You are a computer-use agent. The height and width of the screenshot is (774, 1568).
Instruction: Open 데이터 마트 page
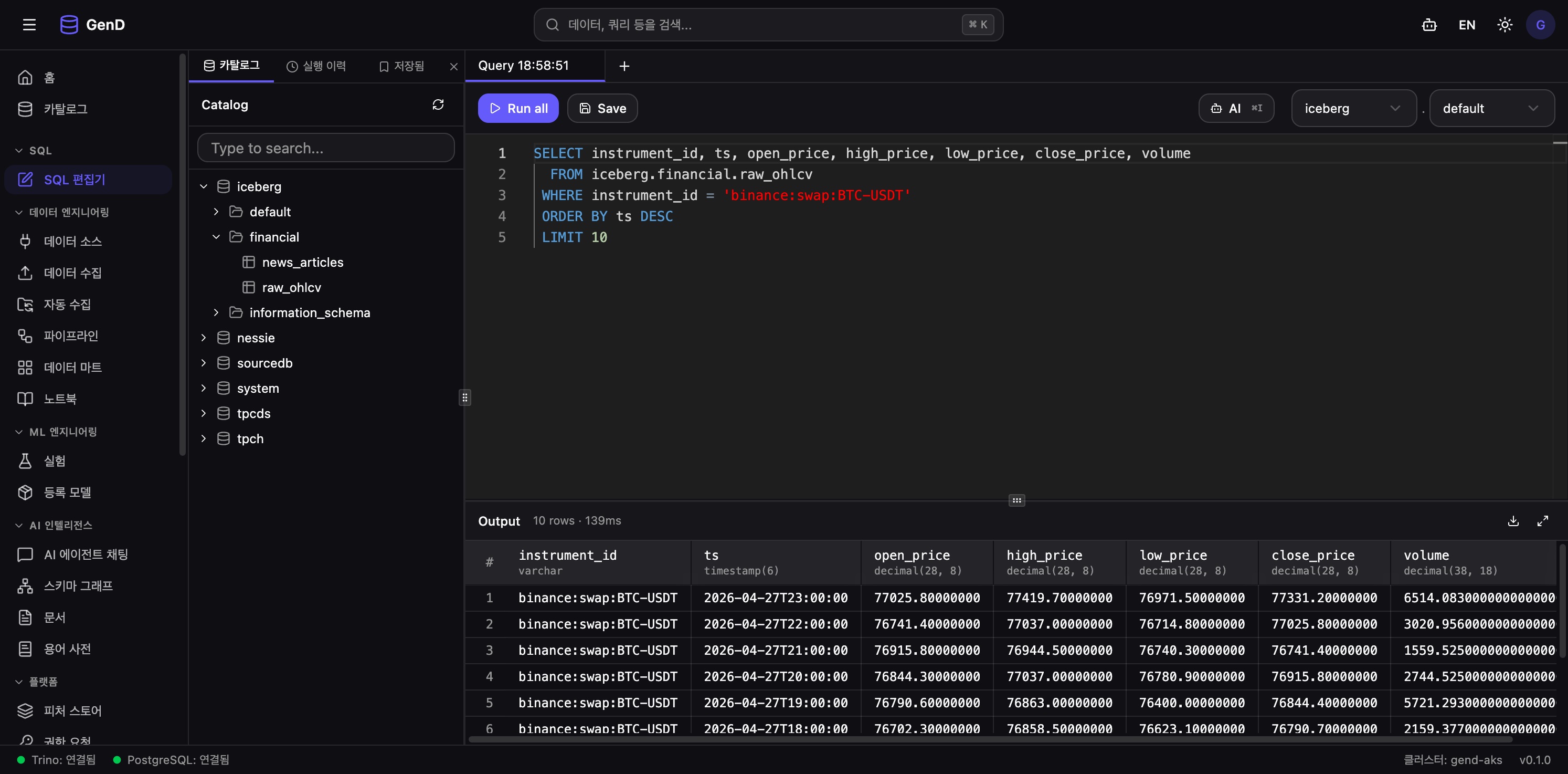(88, 367)
